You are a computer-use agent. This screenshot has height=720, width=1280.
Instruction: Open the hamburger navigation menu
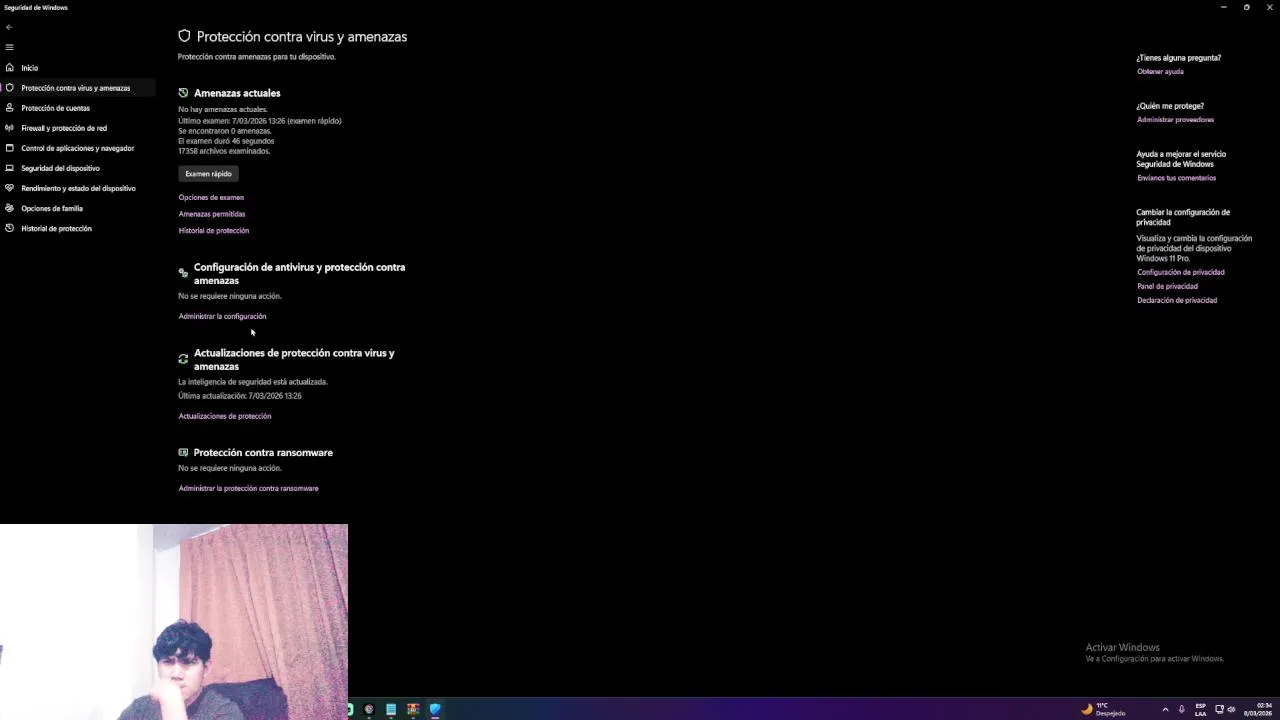click(x=9, y=47)
